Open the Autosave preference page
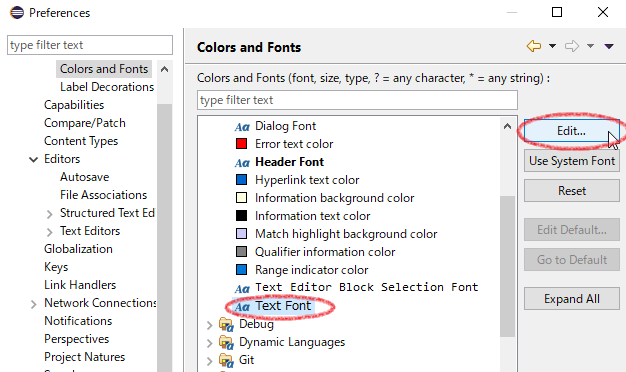The image size is (626, 372). (x=85, y=176)
